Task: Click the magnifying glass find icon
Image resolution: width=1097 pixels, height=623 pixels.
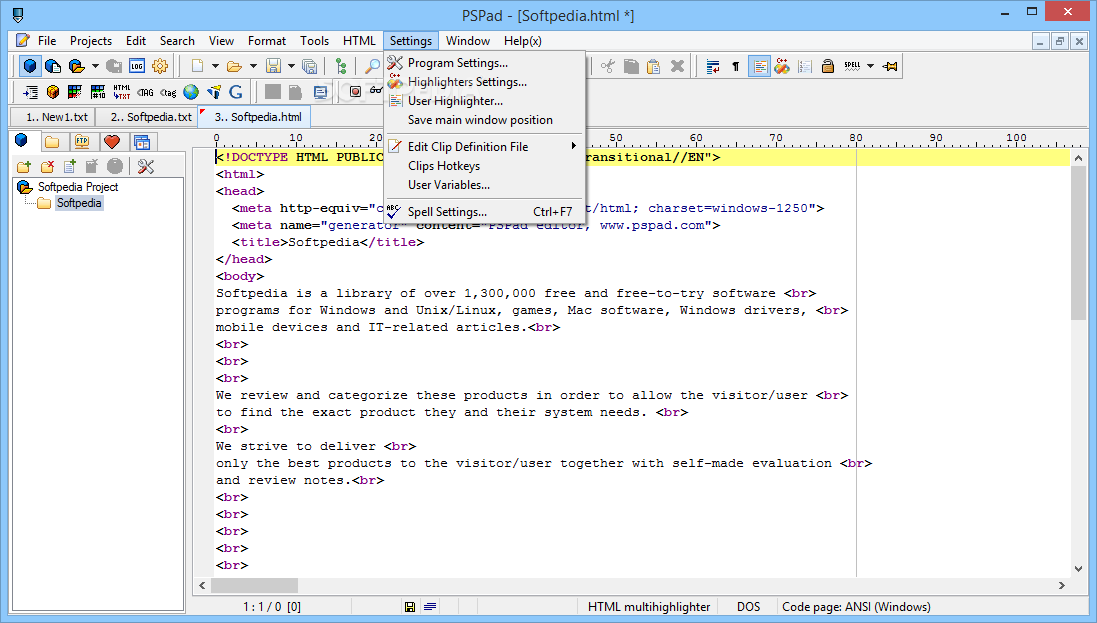Action: point(372,66)
